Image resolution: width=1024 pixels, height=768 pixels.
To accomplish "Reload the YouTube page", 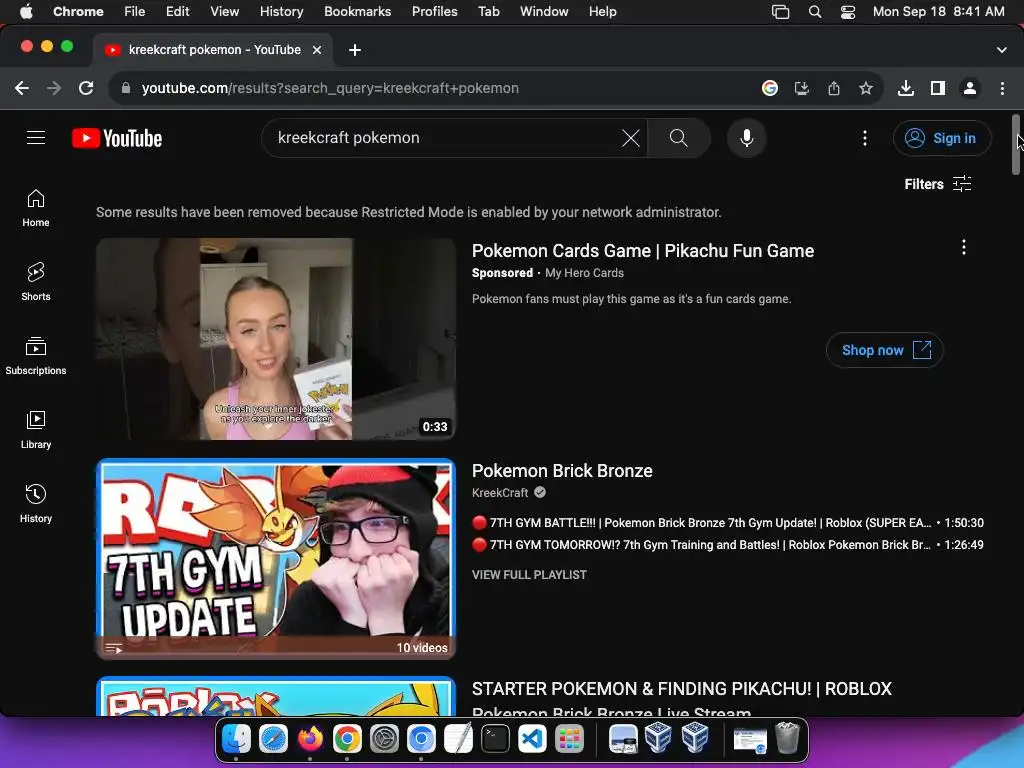I will (86, 88).
